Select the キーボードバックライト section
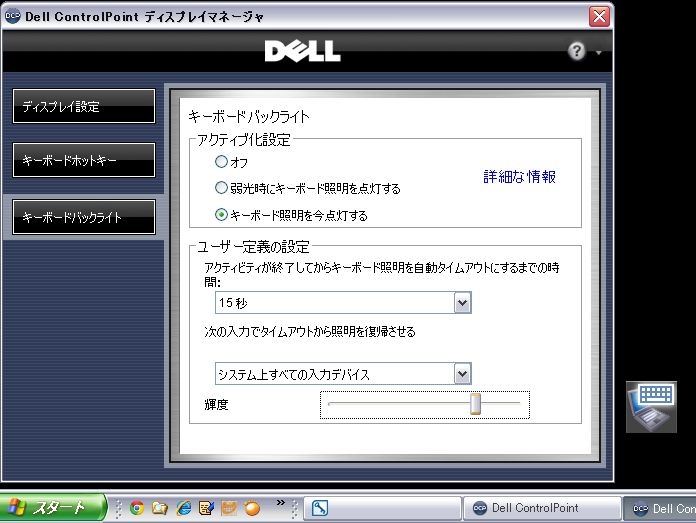The height and width of the screenshot is (523, 696). (84, 217)
